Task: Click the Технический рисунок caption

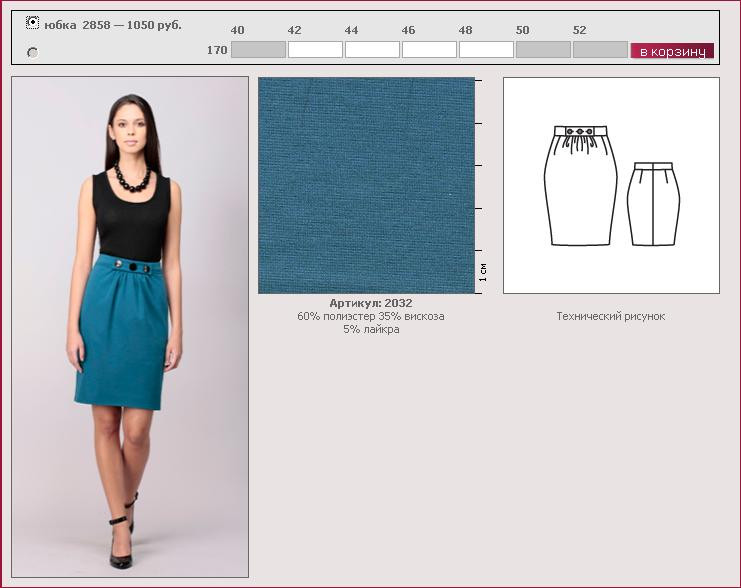Action: (x=610, y=316)
